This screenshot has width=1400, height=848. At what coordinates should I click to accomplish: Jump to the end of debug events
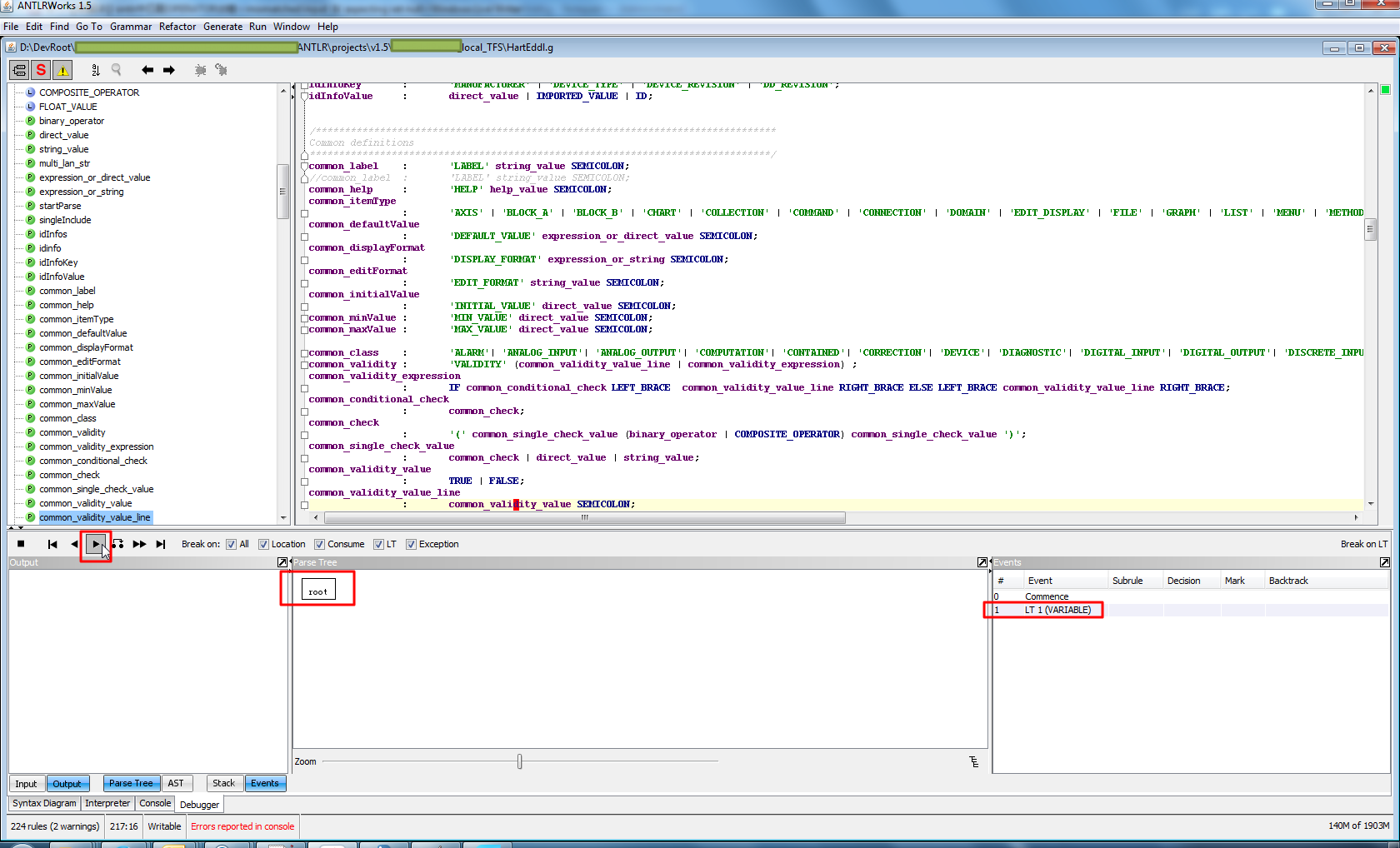[x=161, y=544]
